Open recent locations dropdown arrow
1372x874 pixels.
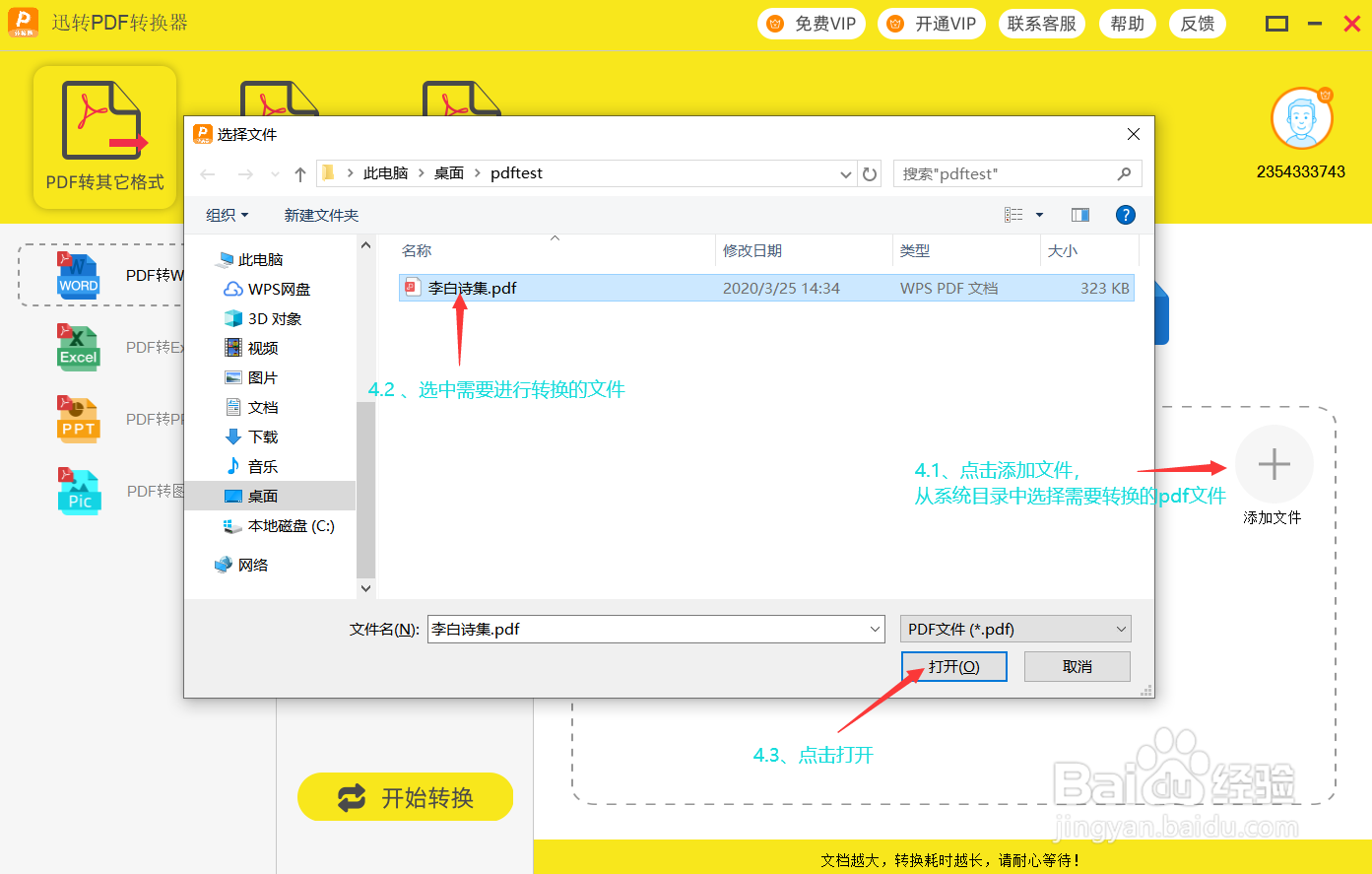275,174
